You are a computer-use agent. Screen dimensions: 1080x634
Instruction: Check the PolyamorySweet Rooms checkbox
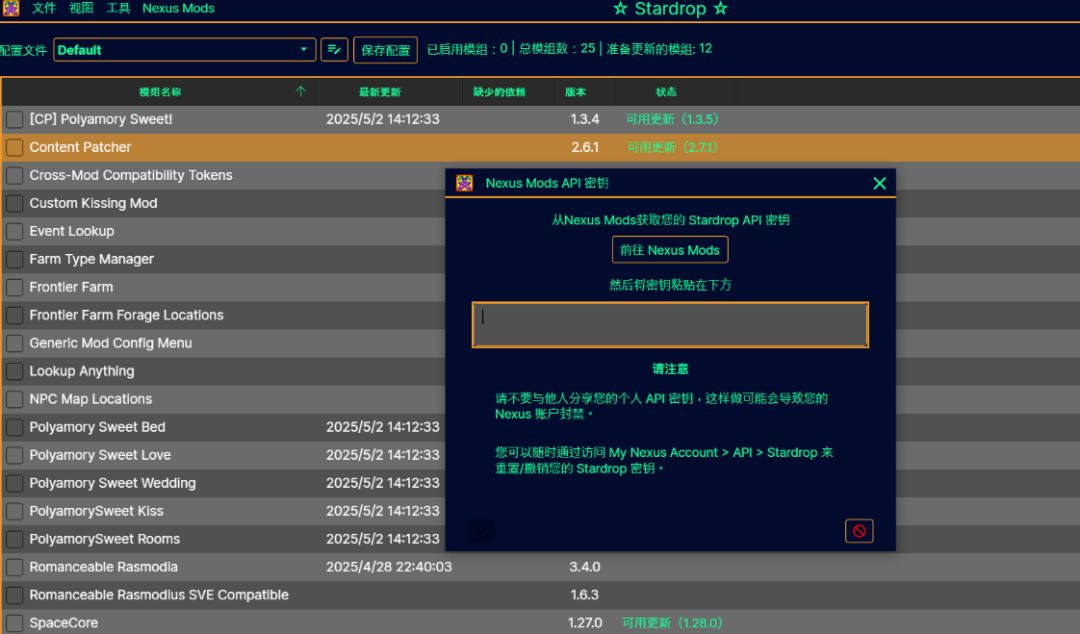pos(14,539)
